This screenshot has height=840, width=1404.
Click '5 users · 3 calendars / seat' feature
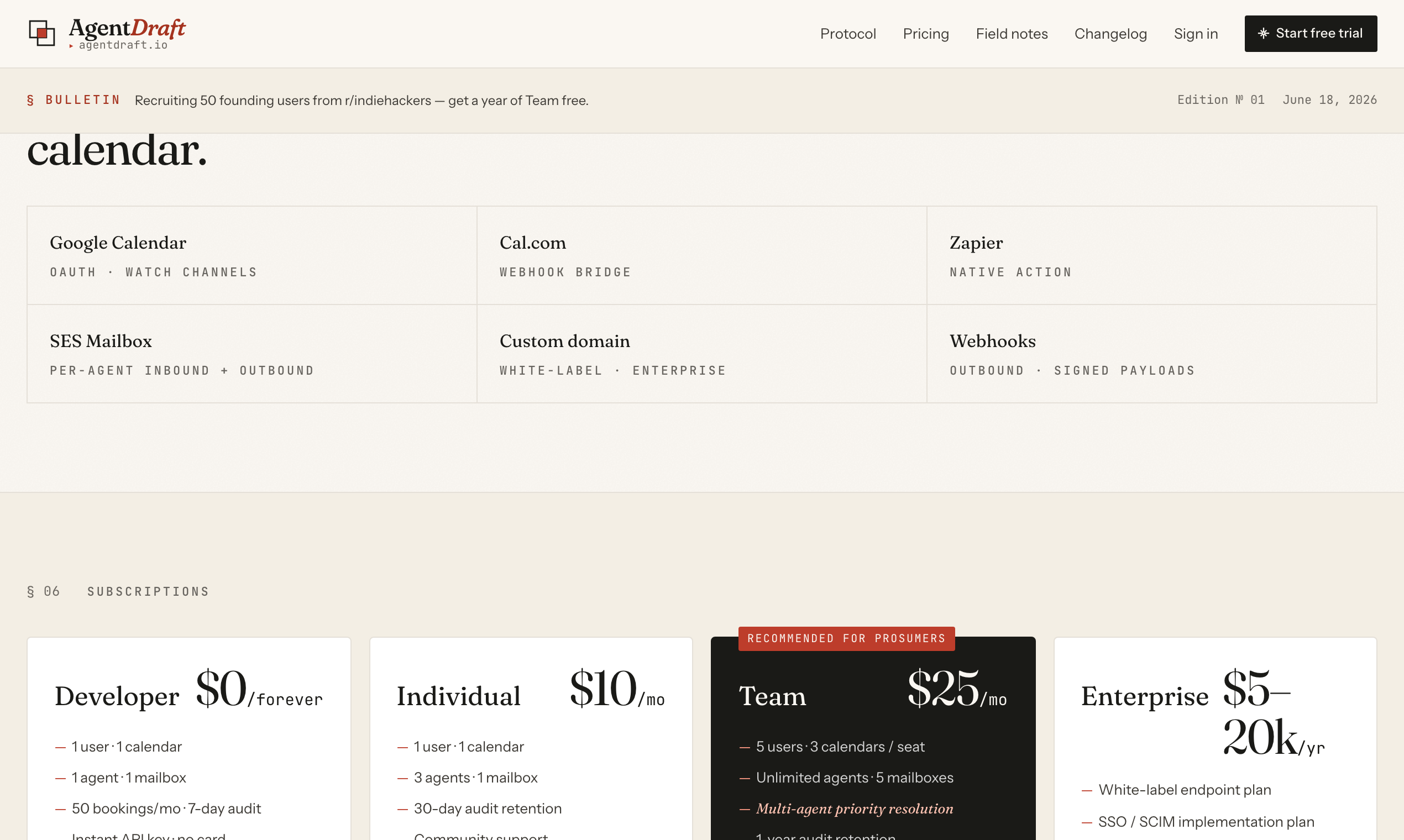click(x=840, y=747)
